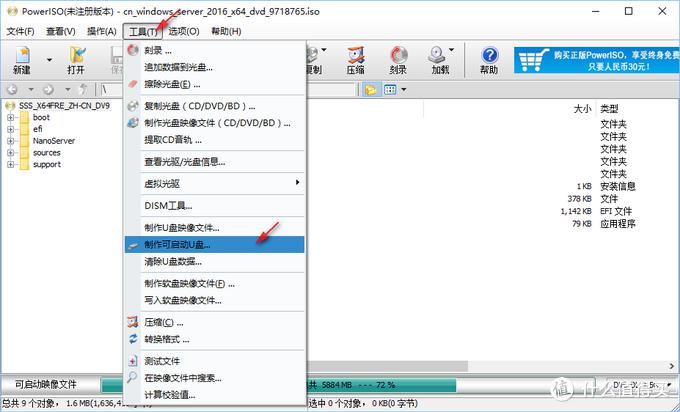680x412 pixels.
Task: Open the 选项(O) menu
Action: coord(184,32)
